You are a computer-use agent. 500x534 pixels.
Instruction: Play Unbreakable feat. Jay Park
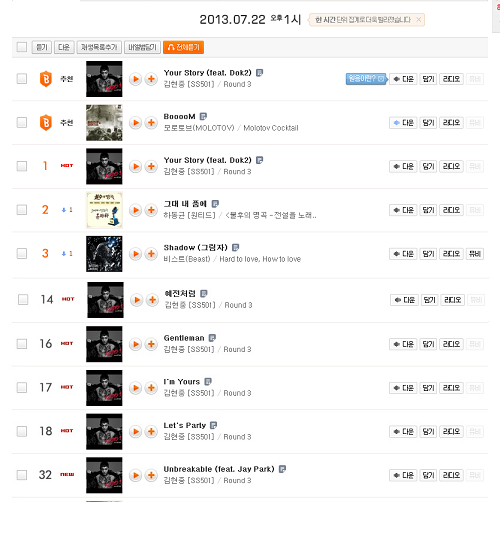[135, 475]
